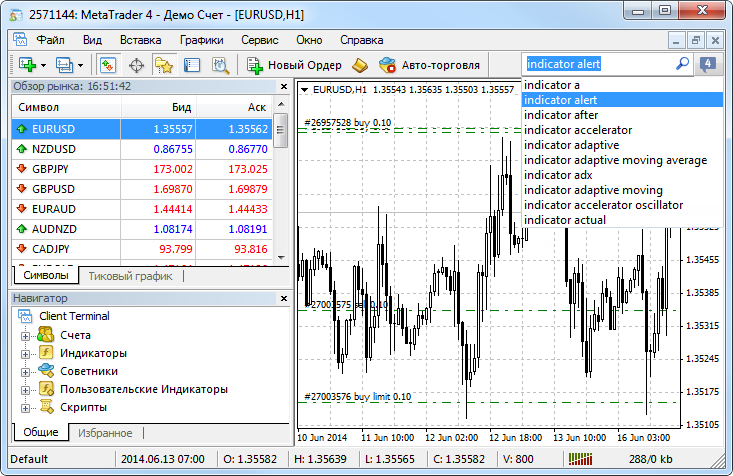Open the New Chart dropdown arrow

(43, 65)
